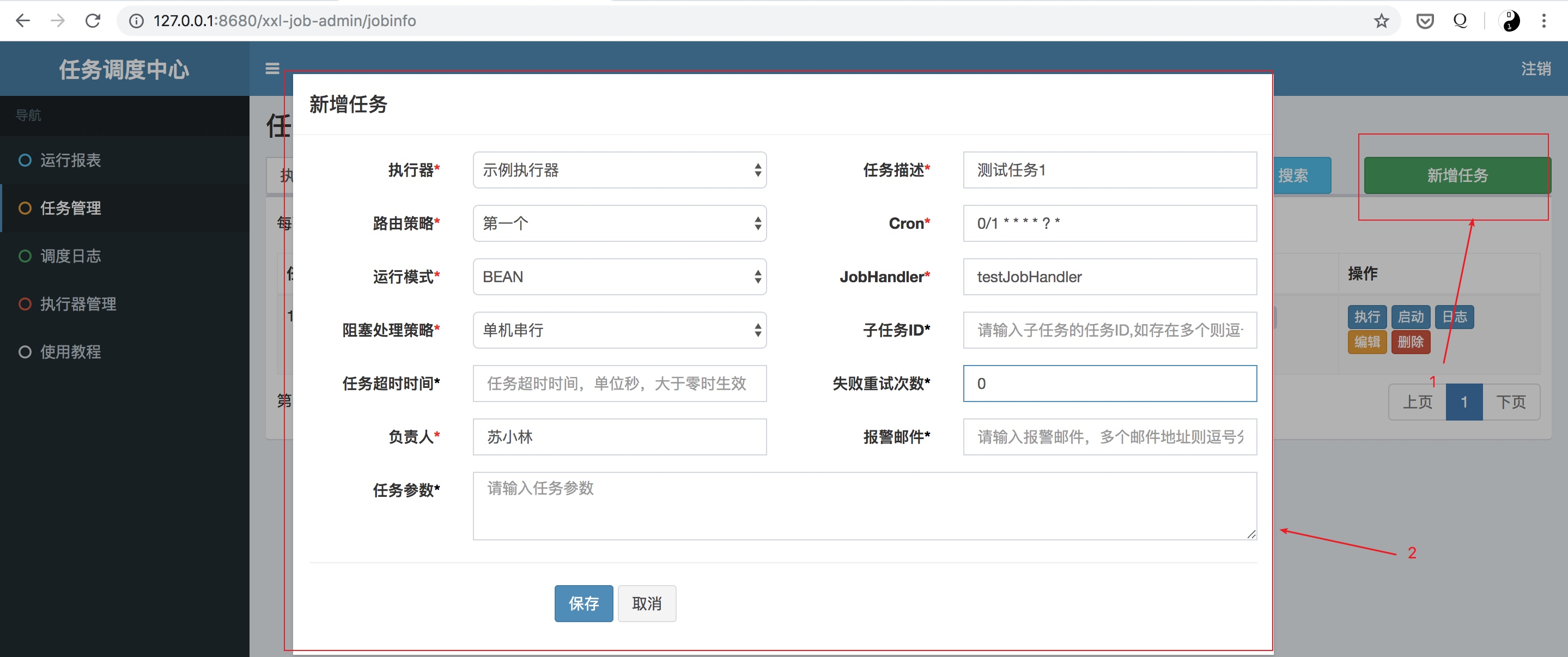Toggle sidebar with hamburger icon
The height and width of the screenshot is (657, 1568).
(x=272, y=69)
